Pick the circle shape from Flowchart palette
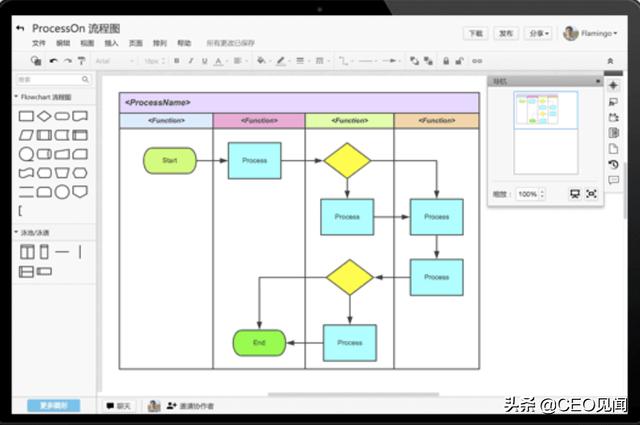The height and width of the screenshot is (425, 640). [27, 154]
